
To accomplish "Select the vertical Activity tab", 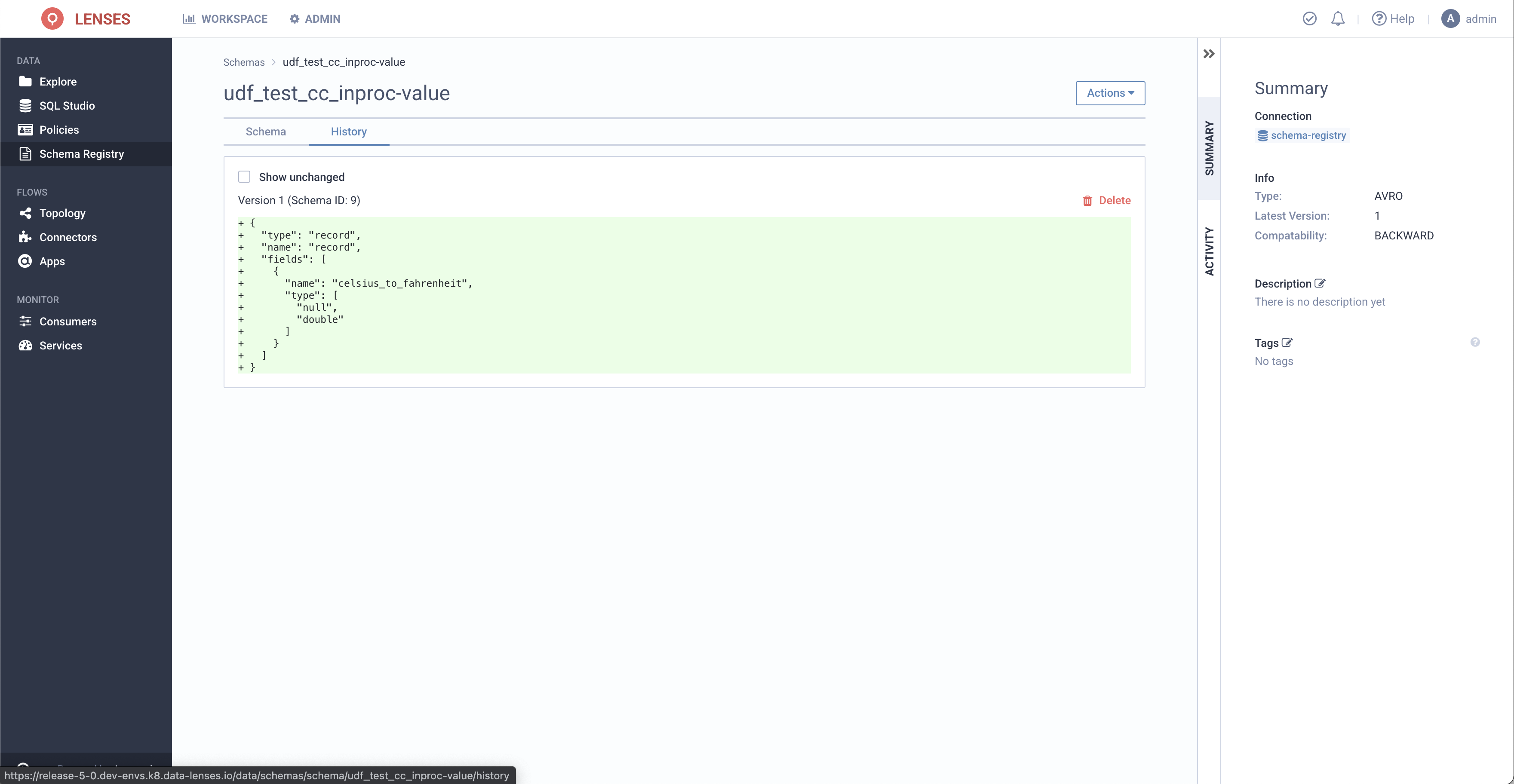I will coord(1209,251).
